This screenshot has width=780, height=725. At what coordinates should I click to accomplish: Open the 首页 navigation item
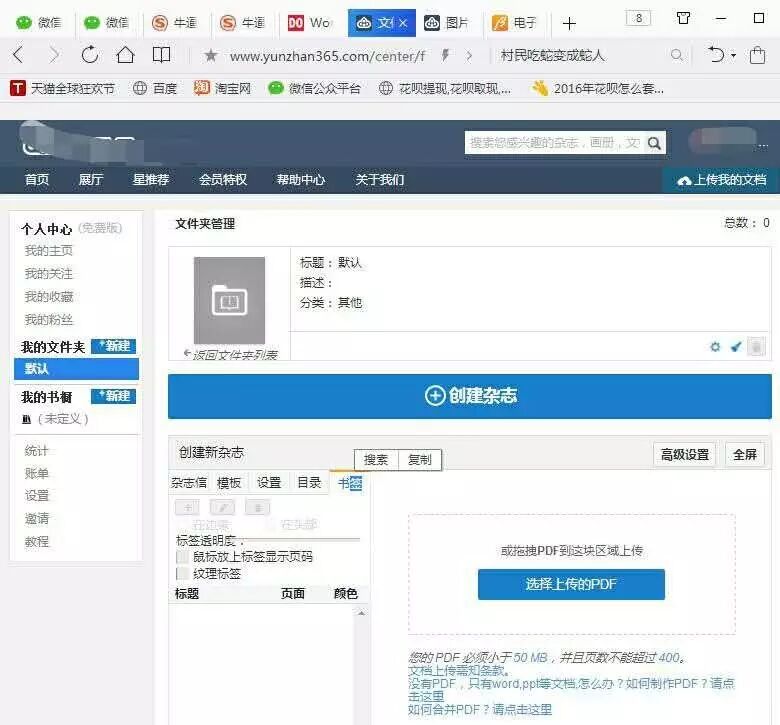pyautogui.click(x=37, y=180)
